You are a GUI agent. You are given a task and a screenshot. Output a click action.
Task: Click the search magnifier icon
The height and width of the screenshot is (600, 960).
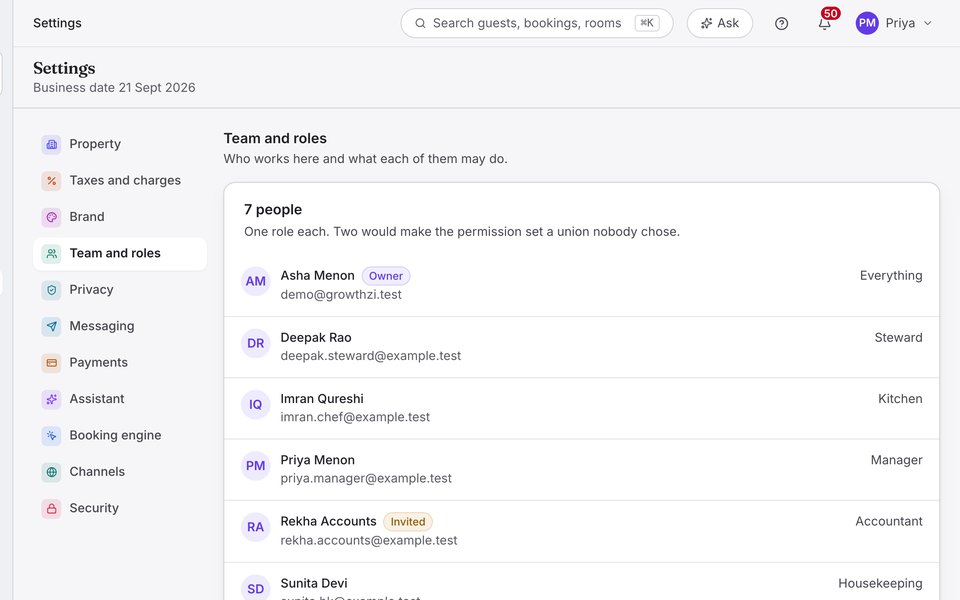(420, 23)
